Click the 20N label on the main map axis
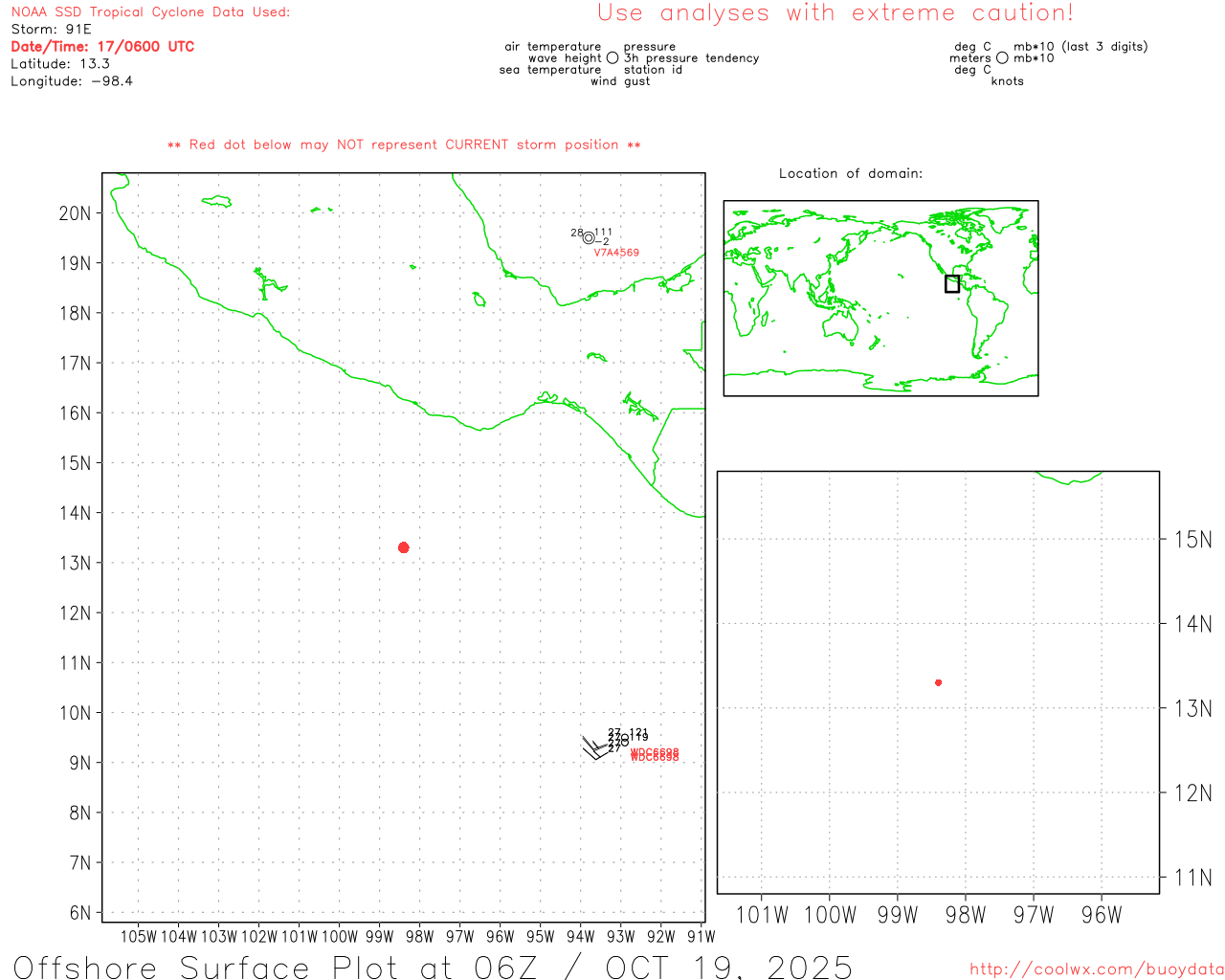Screen dimensions: 1225x980 click(x=75, y=213)
